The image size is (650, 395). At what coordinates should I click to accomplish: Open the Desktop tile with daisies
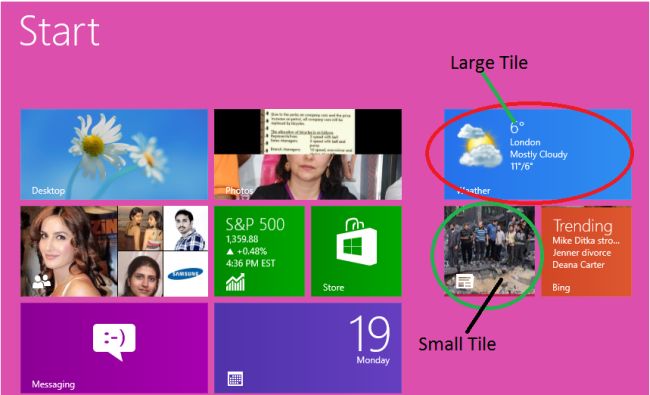114,154
